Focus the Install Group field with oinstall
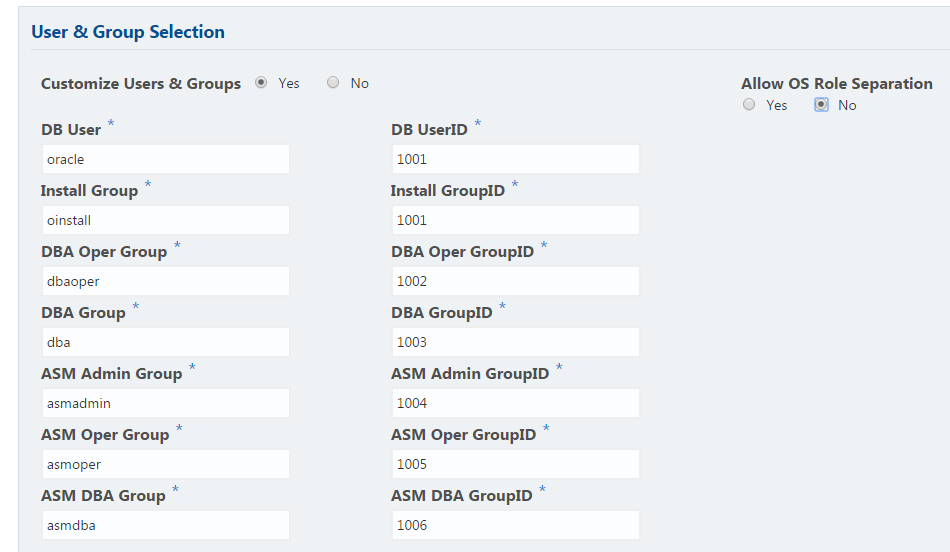 click(x=165, y=220)
